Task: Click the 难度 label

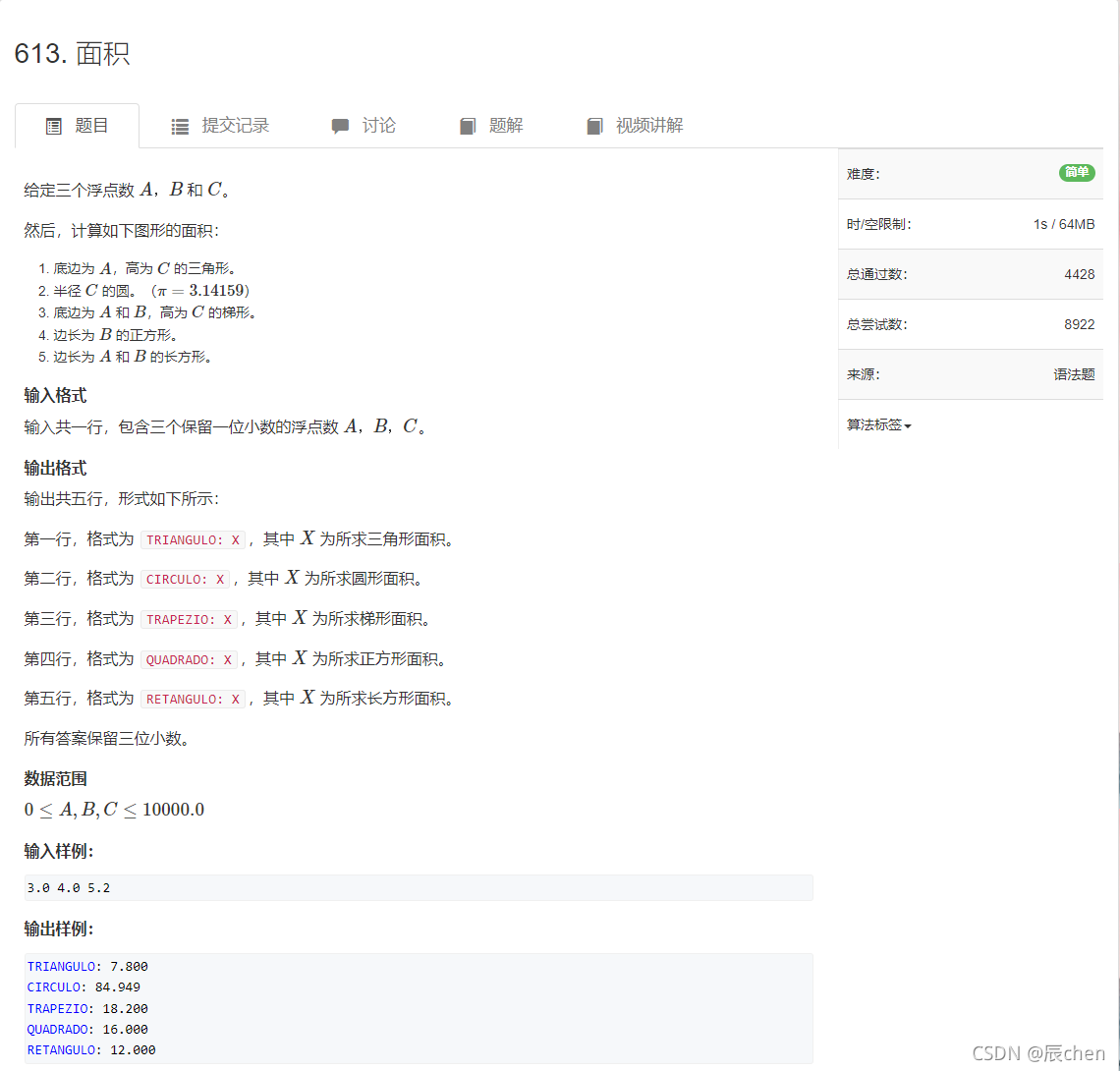Action: click(863, 174)
